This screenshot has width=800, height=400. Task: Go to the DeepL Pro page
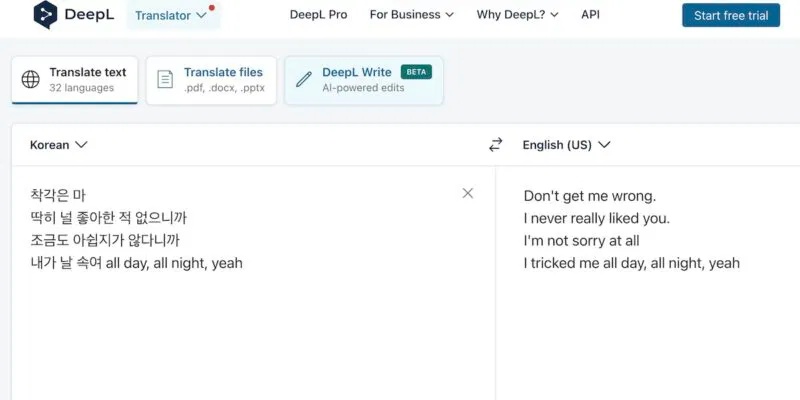click(x=318, y=15)
